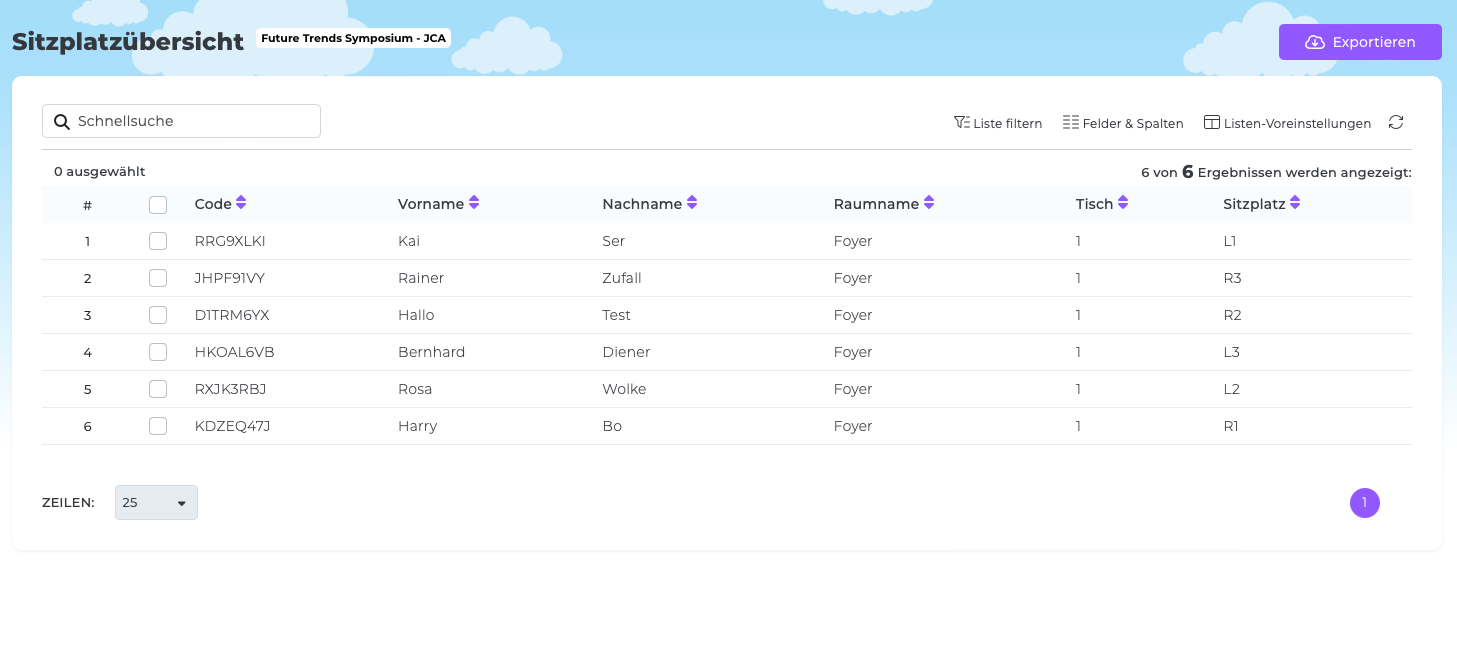1457x654 pixels.
Task: Sort by Code column arrows
Action: [241, 203]
